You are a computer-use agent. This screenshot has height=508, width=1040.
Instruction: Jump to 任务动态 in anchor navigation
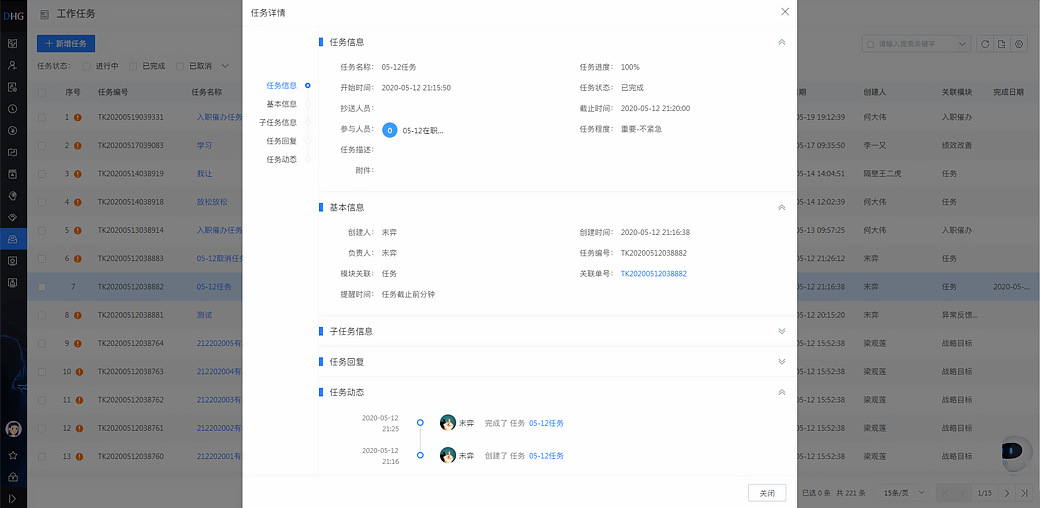coord(281,159)
